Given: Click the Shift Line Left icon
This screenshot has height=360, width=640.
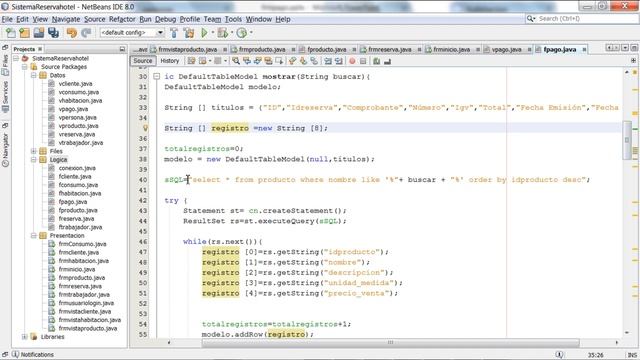Looking at the screenshot, I should [328, 61].
